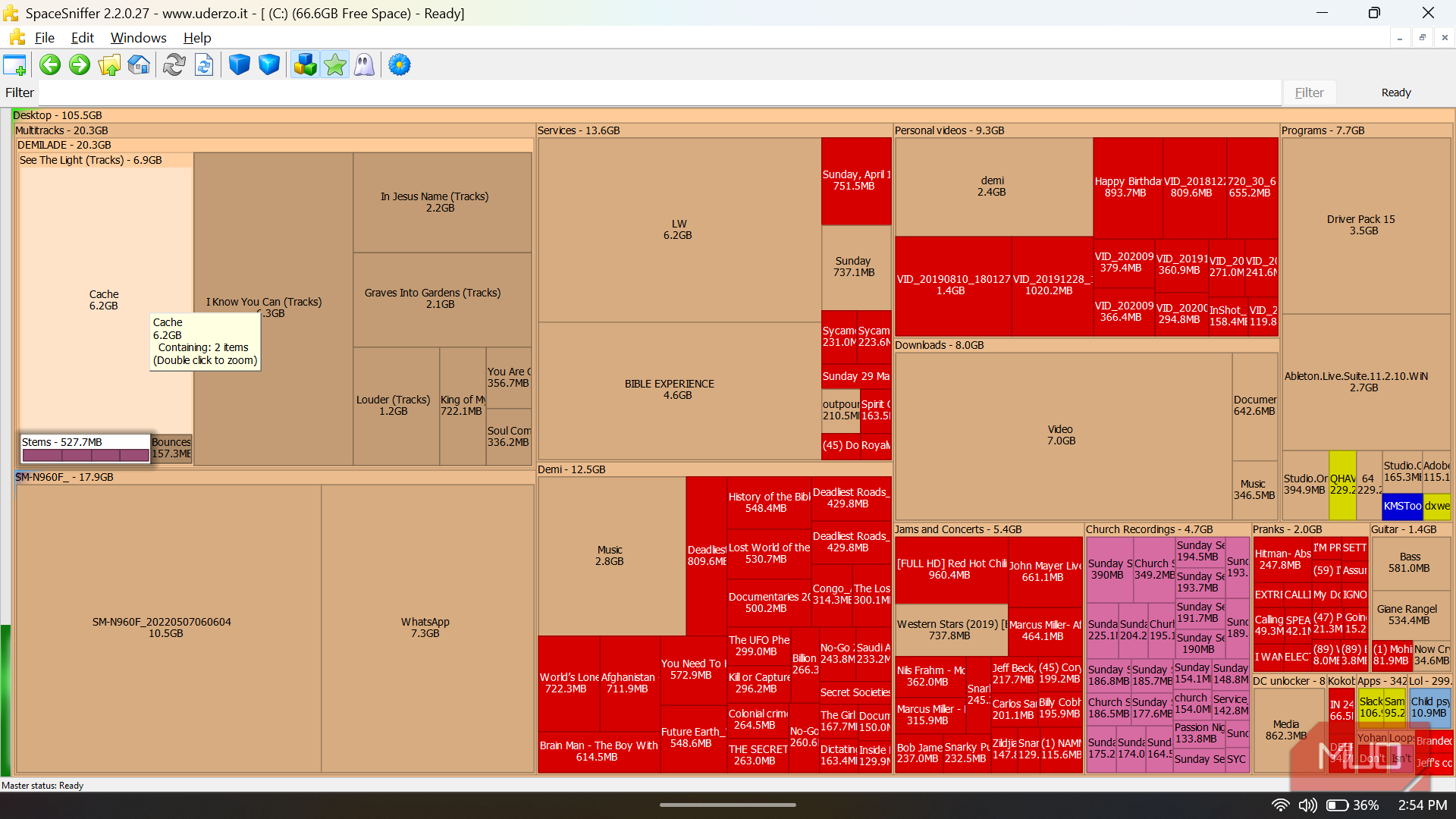1456x819 pixels.
Task: Show more detail with the light blue cube
Action: click(269, 65)
